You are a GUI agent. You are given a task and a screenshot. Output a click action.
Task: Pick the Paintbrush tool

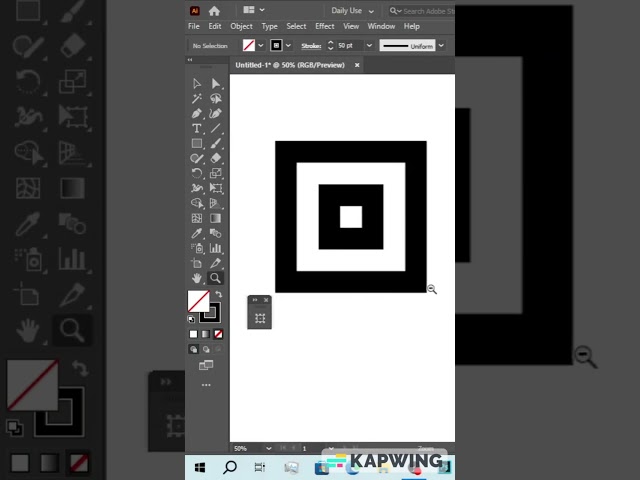pos(216,143)
